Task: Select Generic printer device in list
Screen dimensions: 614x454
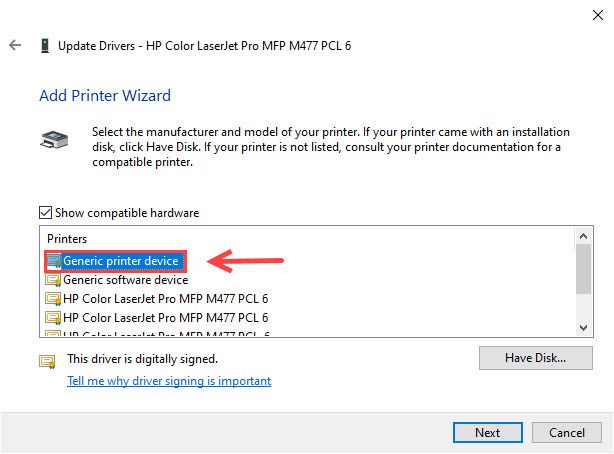Action: (x=121, y=261)
